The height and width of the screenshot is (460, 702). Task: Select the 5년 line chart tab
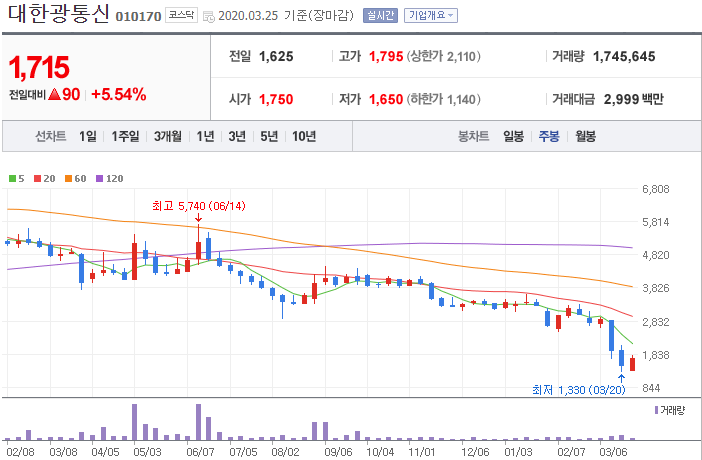click(269, 136)
